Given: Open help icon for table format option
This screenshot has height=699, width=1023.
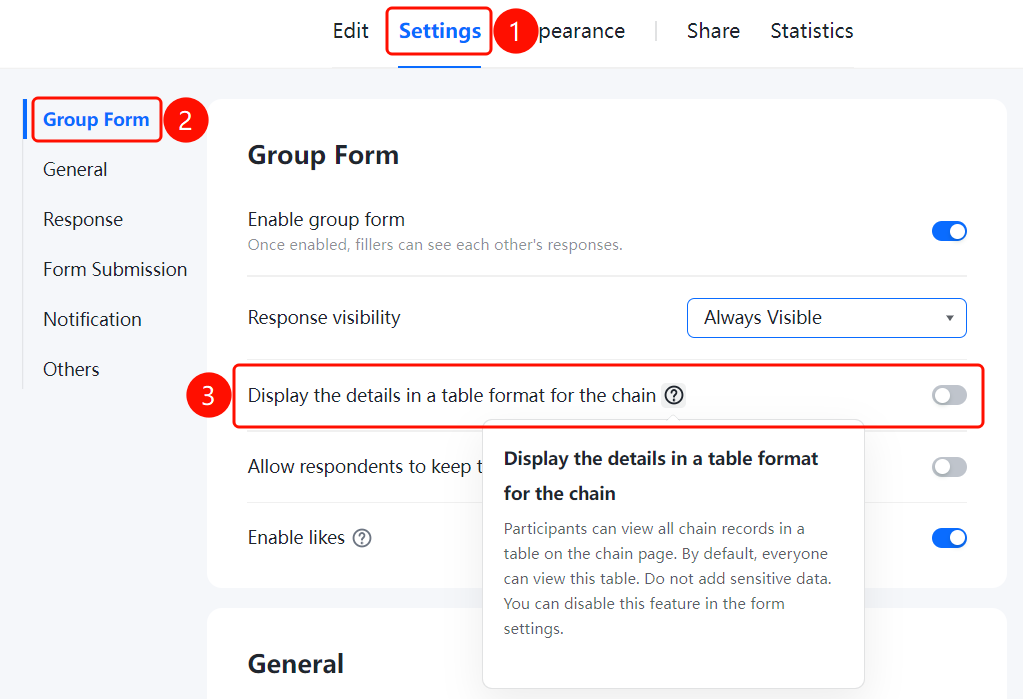Looking at the screenshot, I should click(673, 395).
